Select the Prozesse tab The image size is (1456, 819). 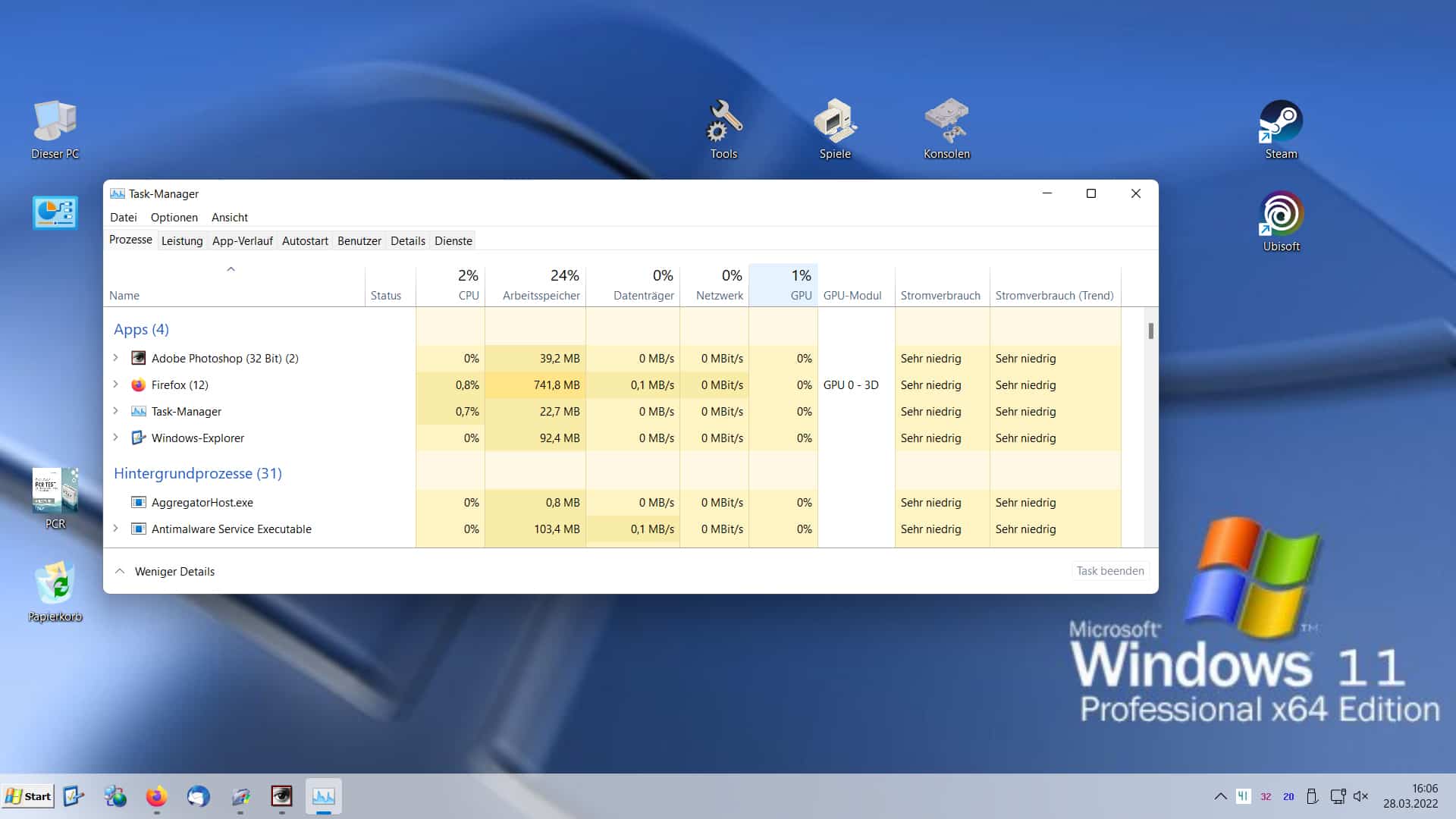tap(130, 240)
